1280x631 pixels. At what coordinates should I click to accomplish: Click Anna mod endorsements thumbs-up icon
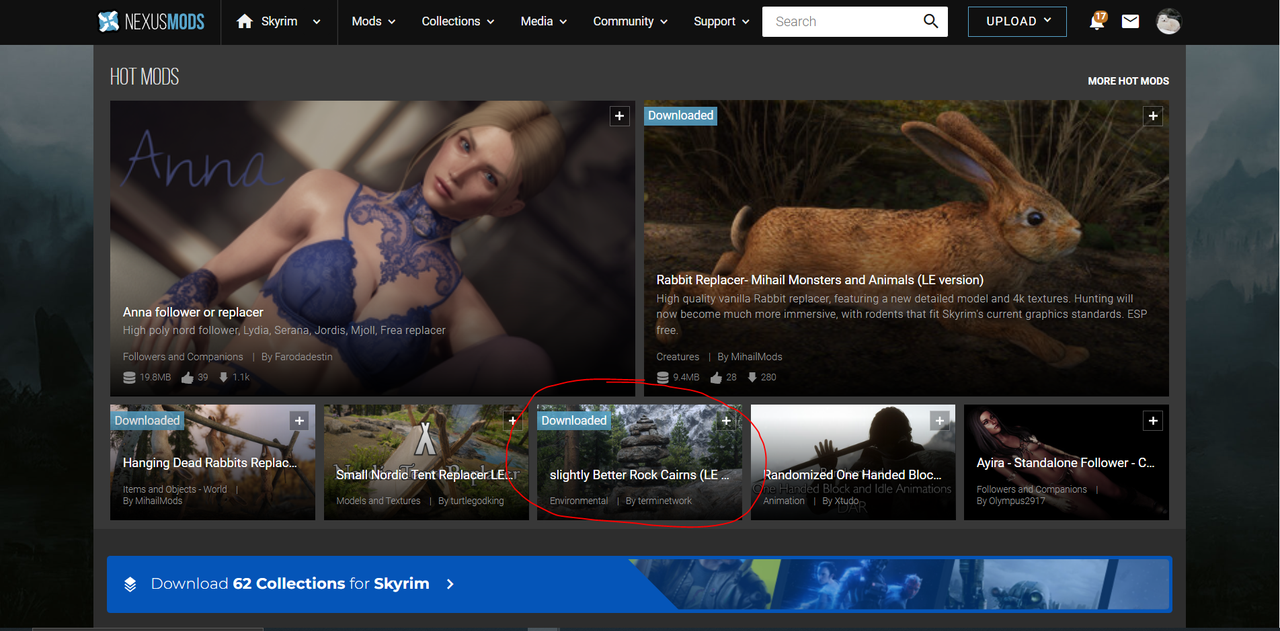click(x=188, y=377)
